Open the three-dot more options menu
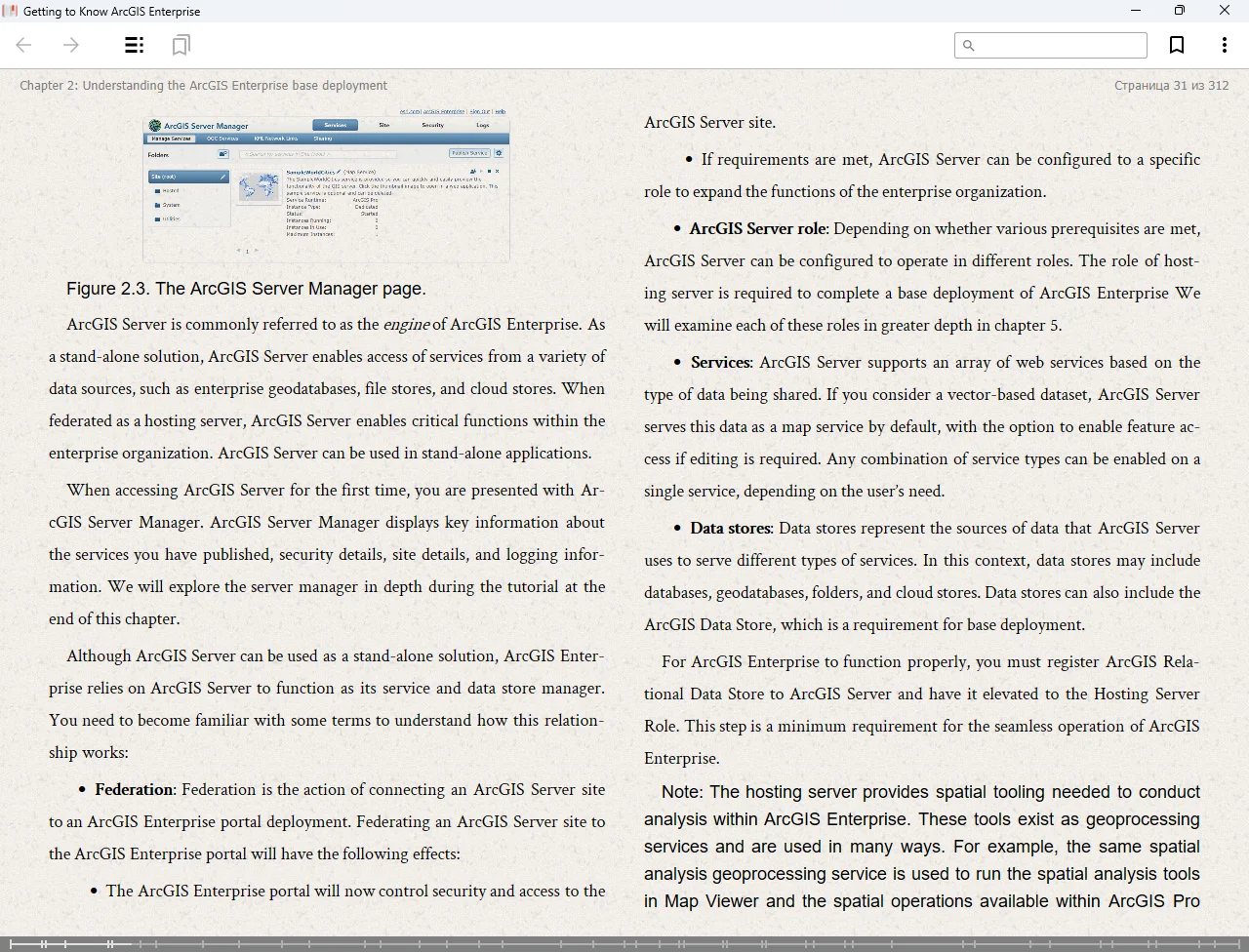Viewport: 1249px width, 952px height. tap(1224, 45)
